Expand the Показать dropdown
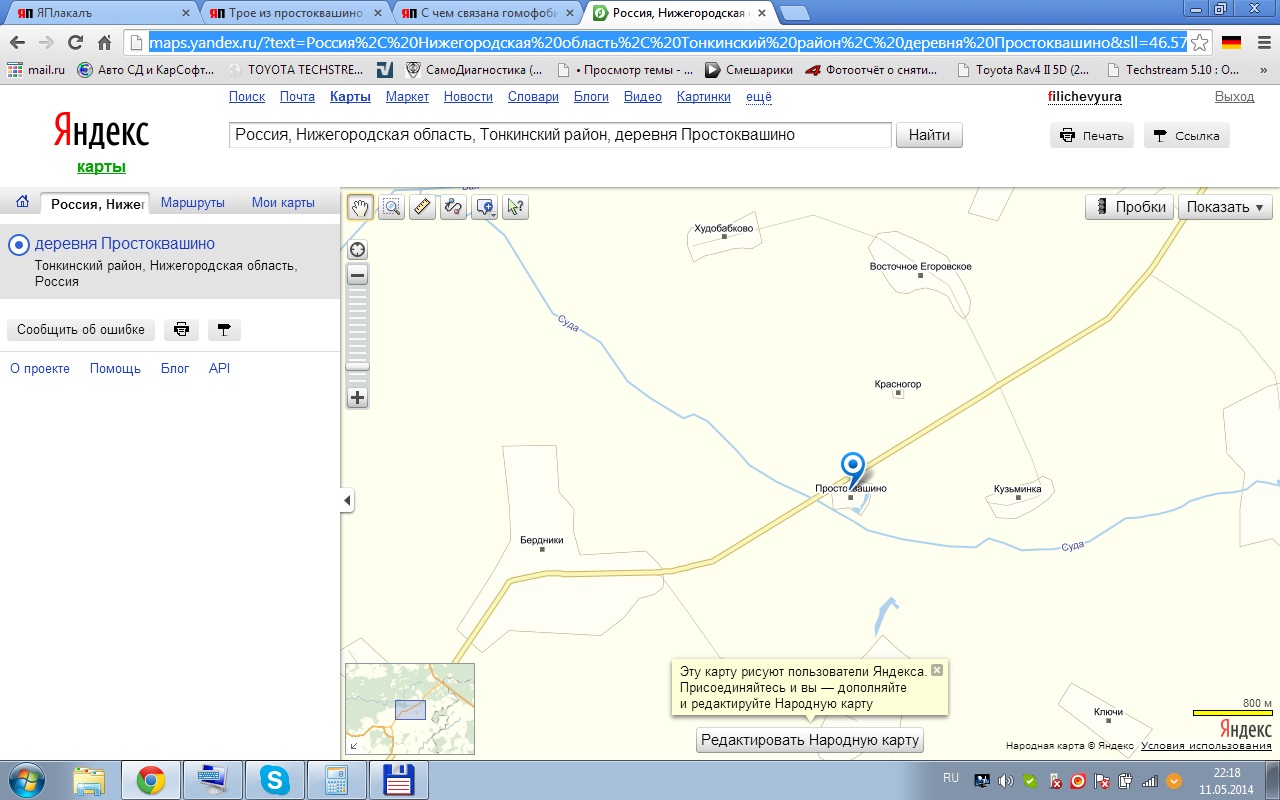This screenshot has height=800, width=1280. click(x=1224, y=207)
